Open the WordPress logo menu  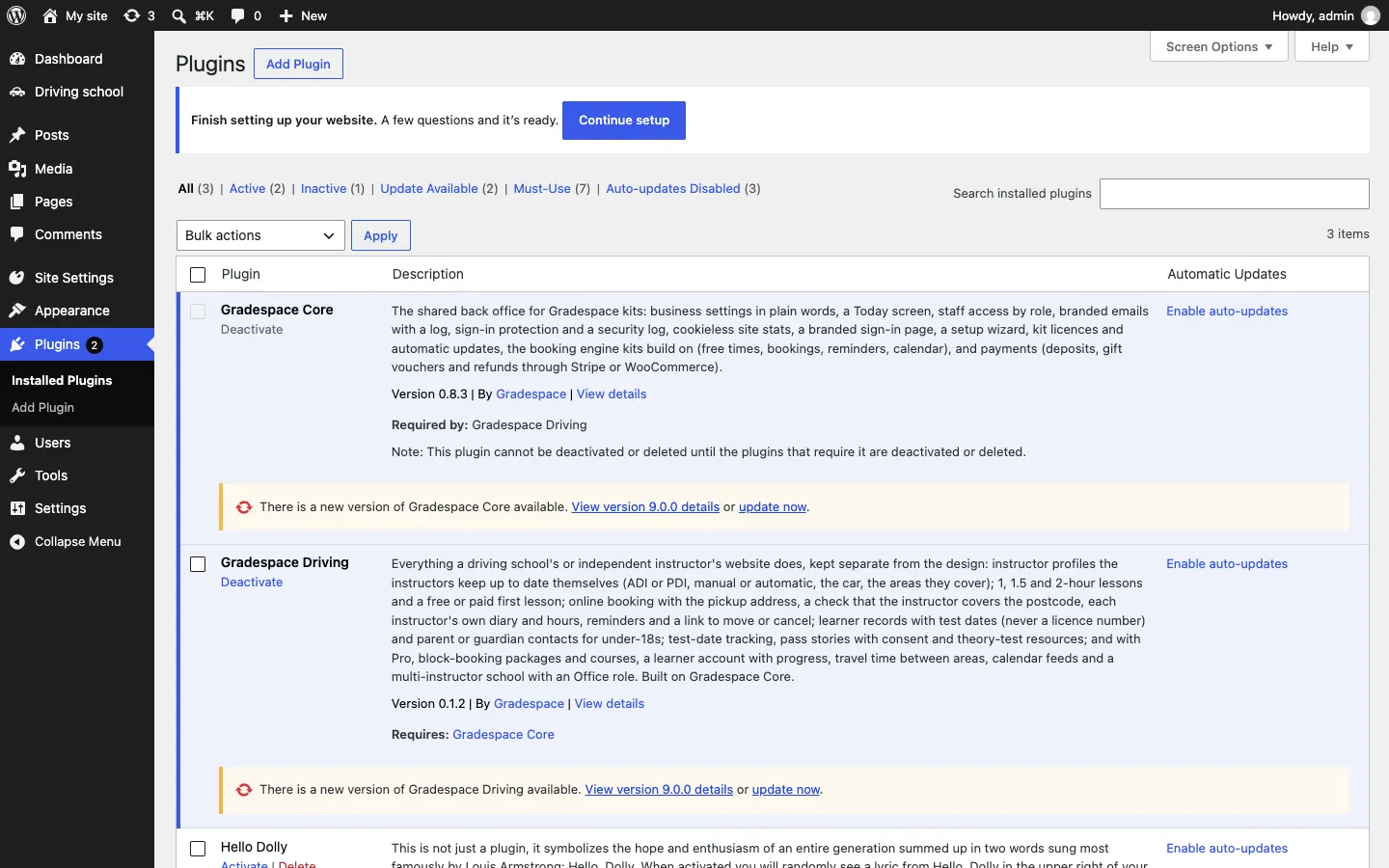16,15
